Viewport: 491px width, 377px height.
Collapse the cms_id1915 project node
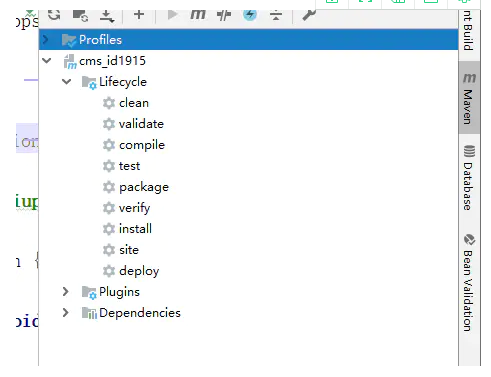(x=47, y=61)
